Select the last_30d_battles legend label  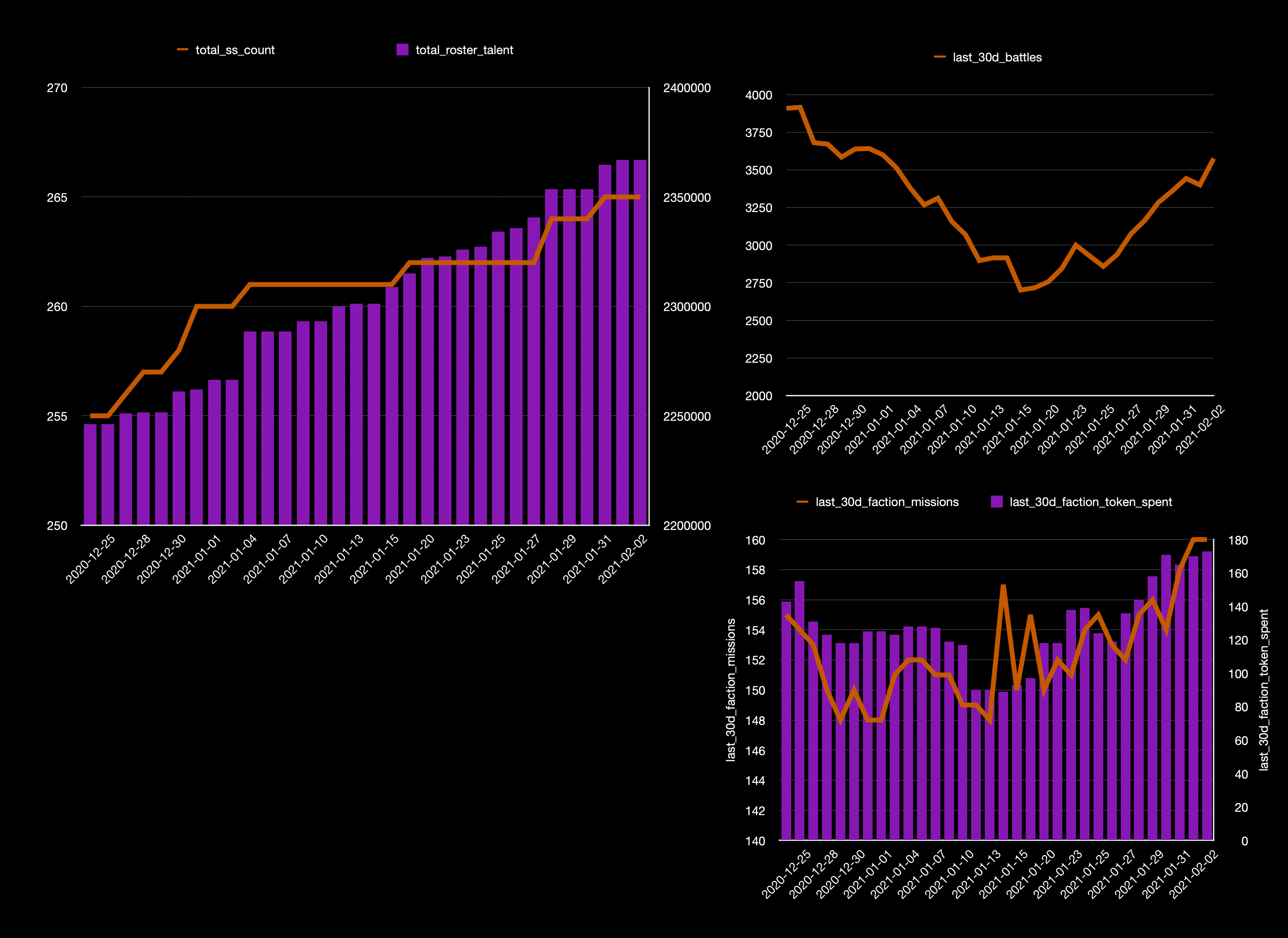pos(997,58)
